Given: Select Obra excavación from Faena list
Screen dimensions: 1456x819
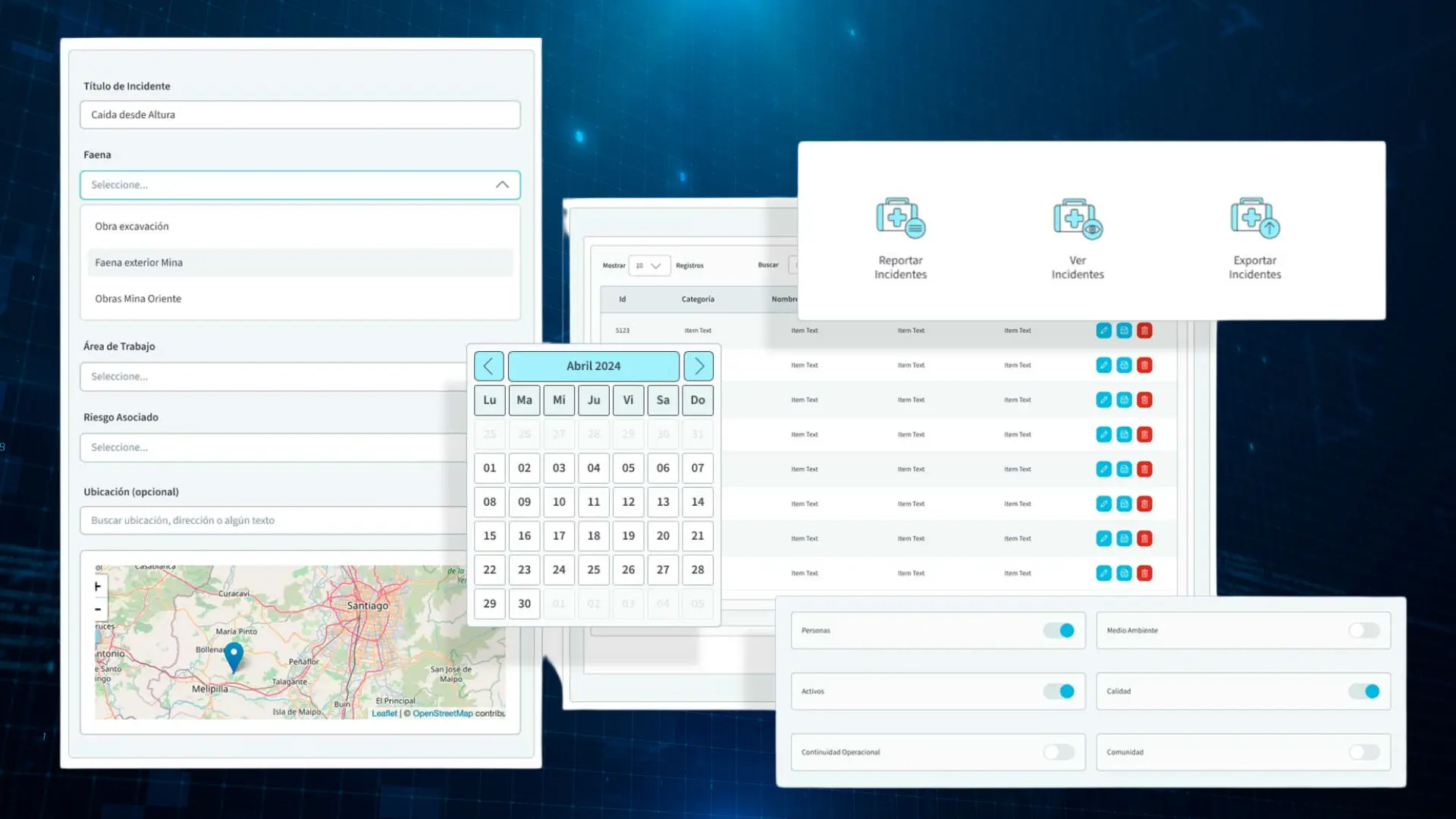Looking at the screenshot, I should [300, 227].
